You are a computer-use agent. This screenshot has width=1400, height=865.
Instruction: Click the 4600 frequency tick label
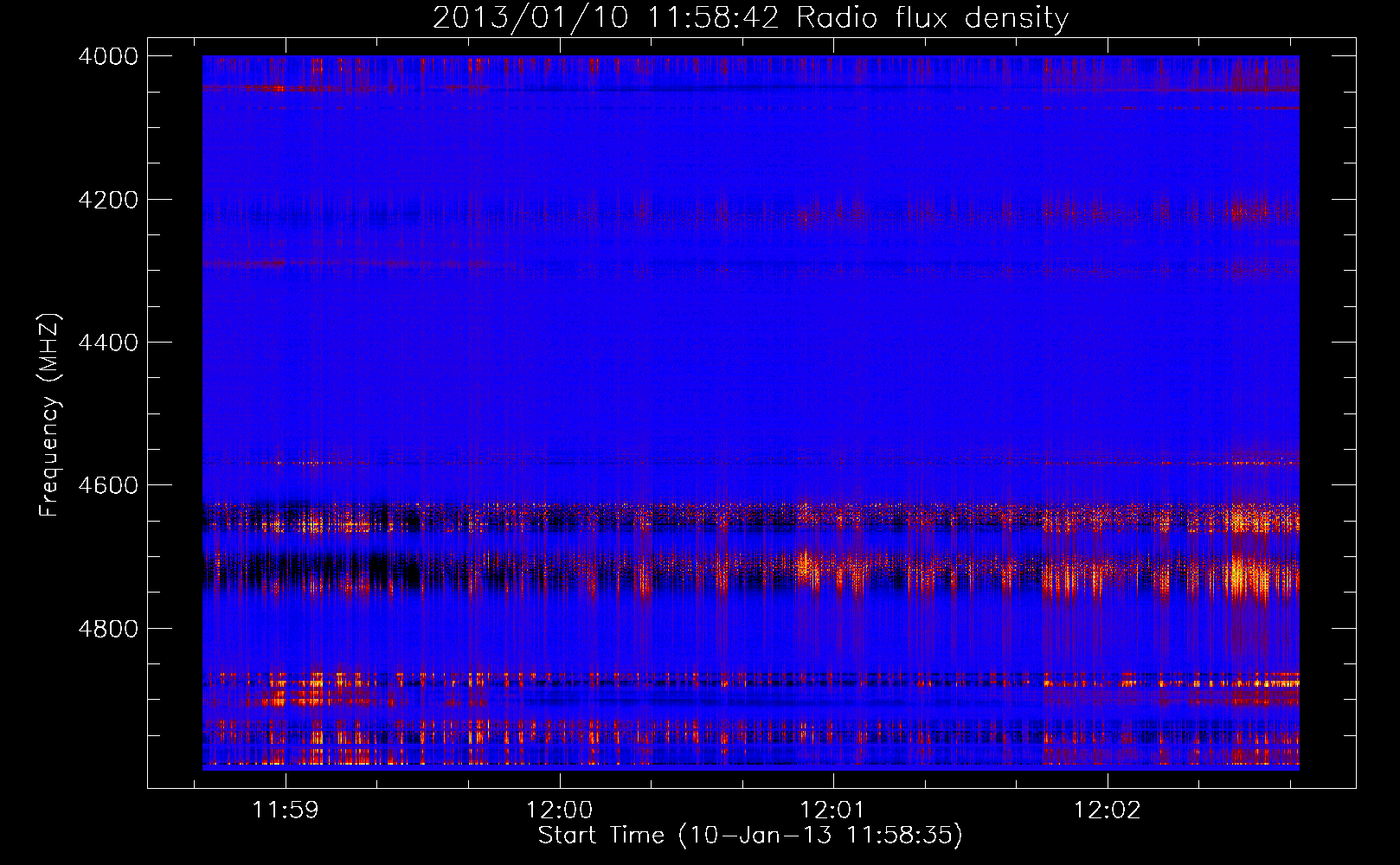coord(108,485)
